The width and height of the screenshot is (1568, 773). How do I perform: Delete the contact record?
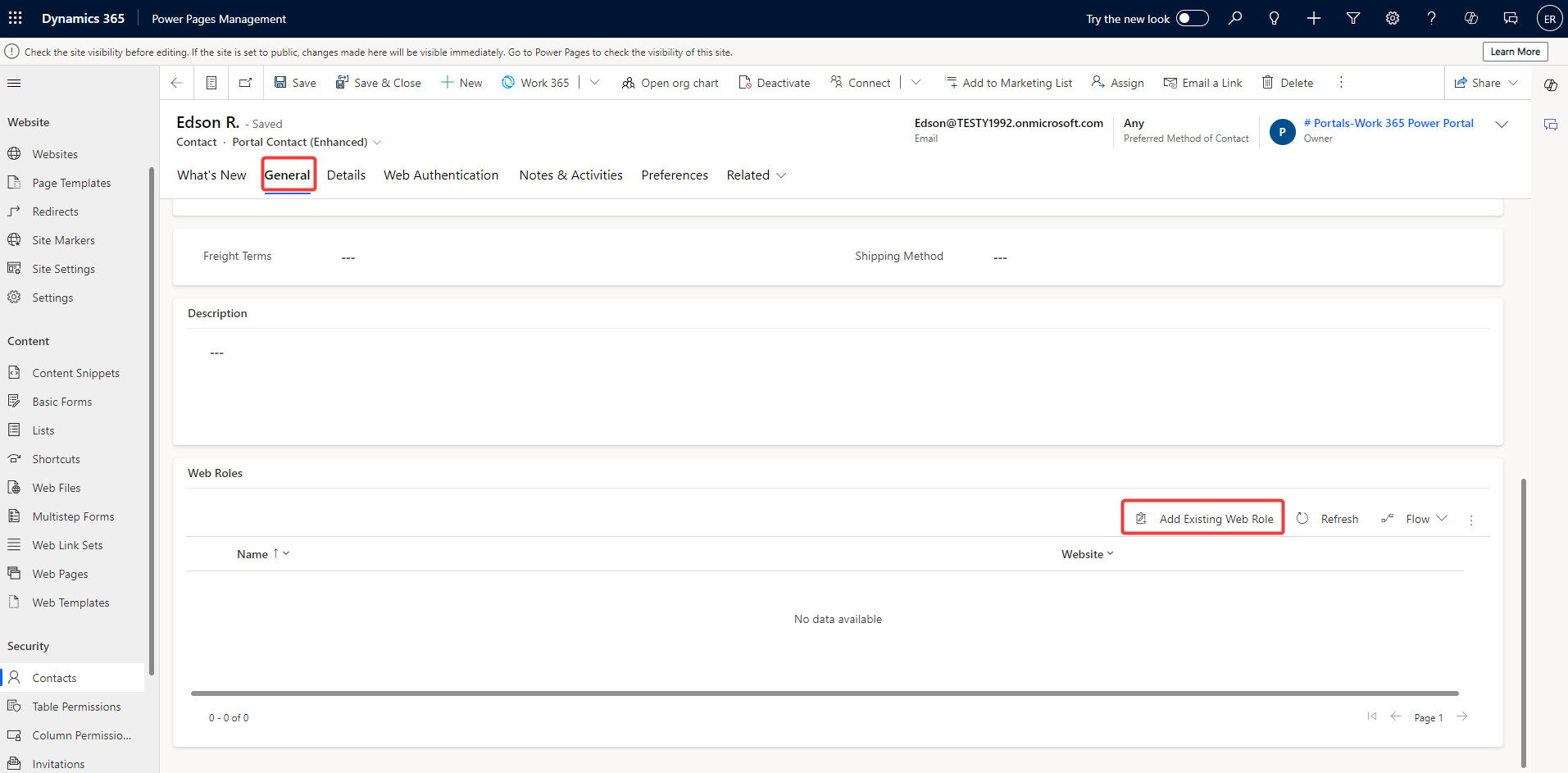[x=1288, y=83]
